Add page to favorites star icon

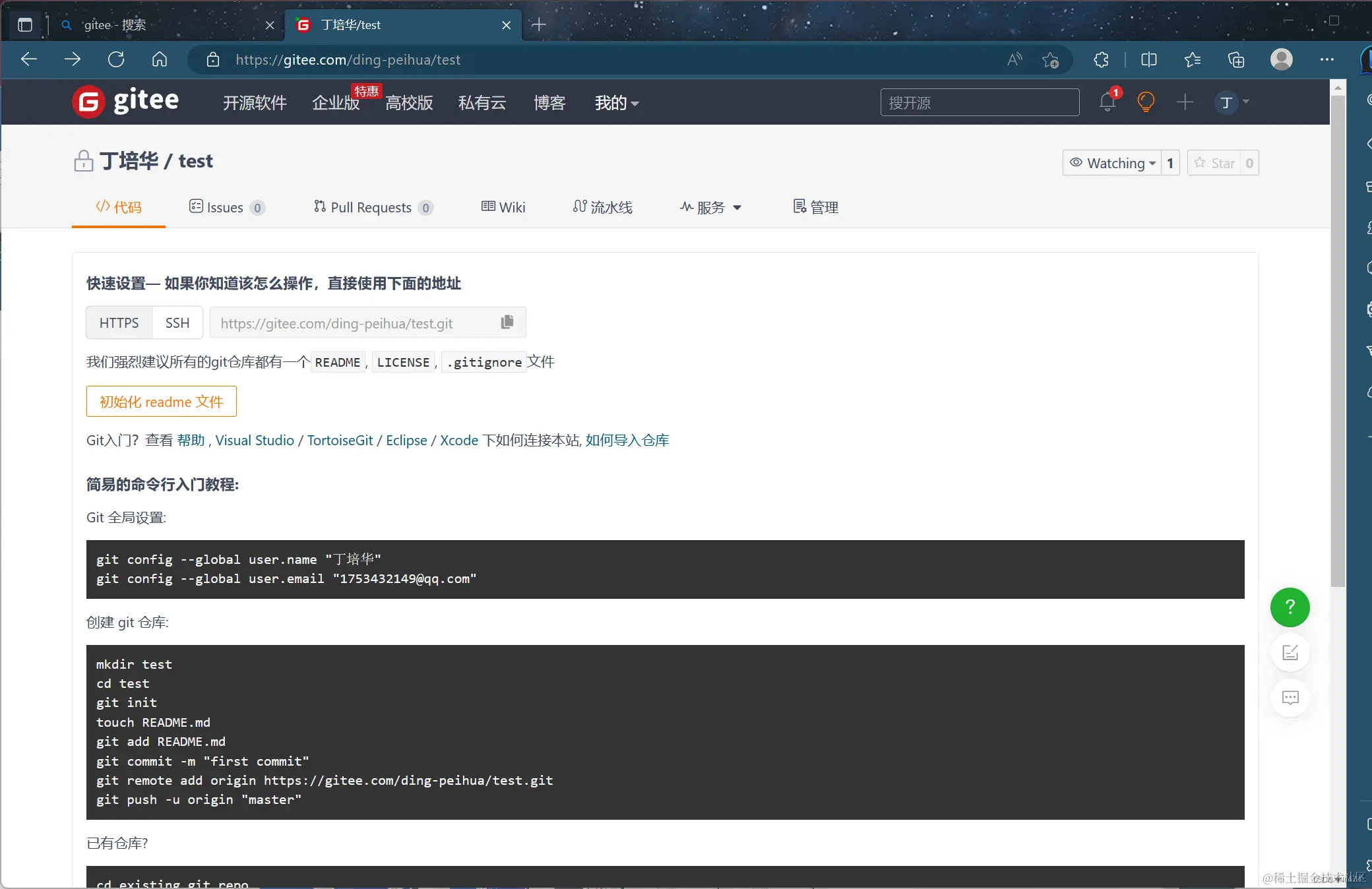pos(1050,60)
